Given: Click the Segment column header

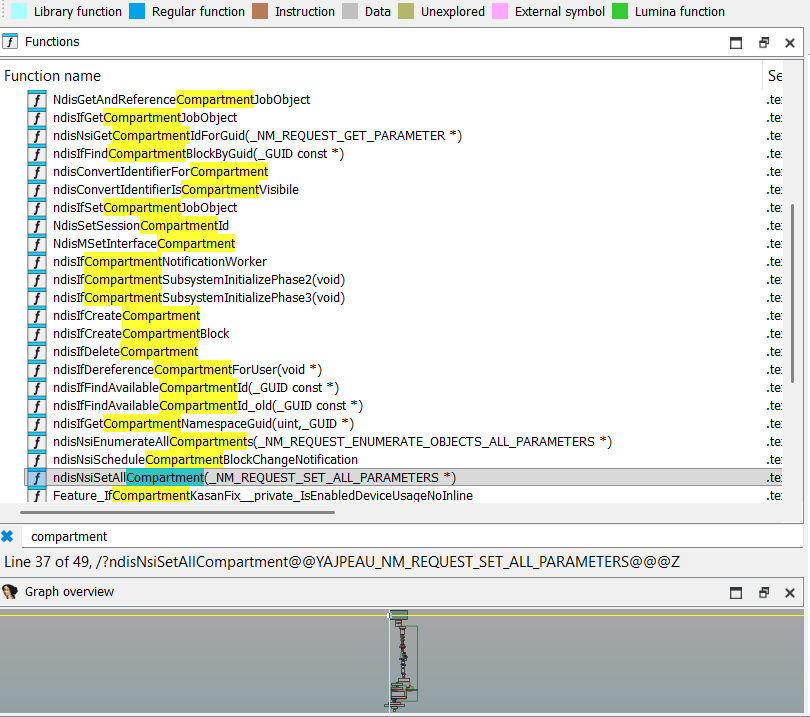Looking at the screenshot, I should point(775,76).
